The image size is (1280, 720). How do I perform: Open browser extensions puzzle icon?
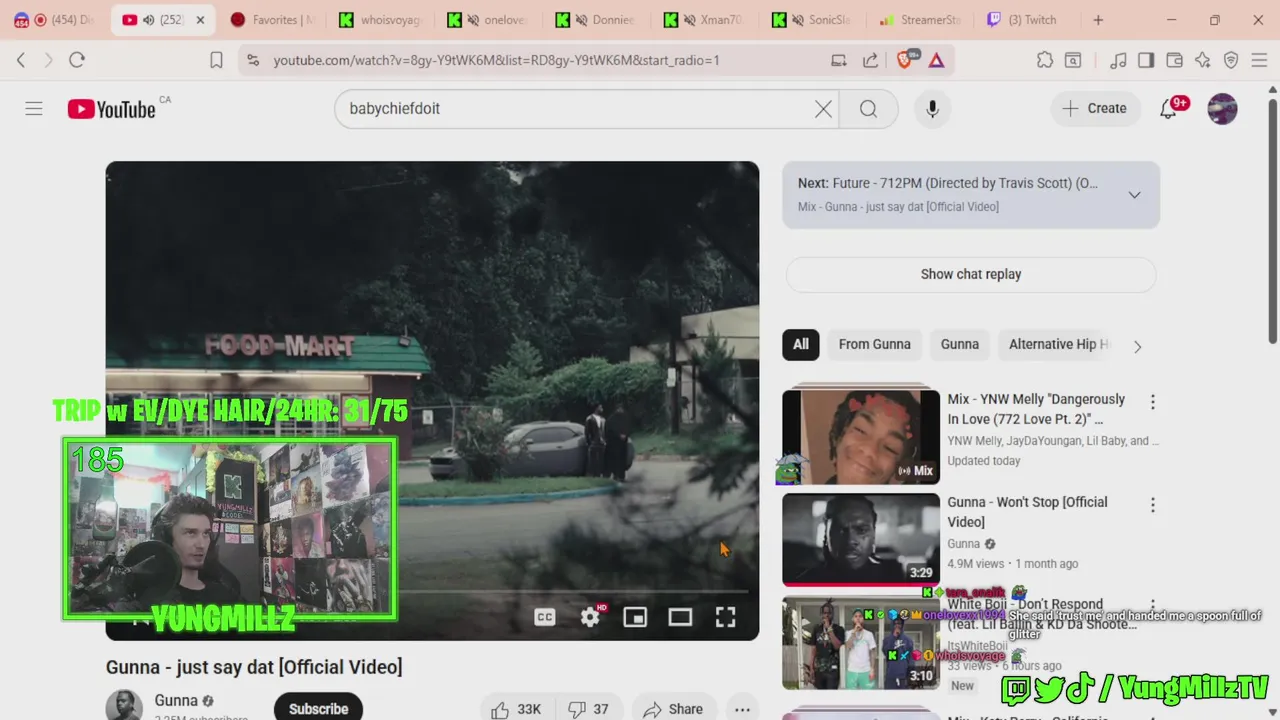[1045, 60]
